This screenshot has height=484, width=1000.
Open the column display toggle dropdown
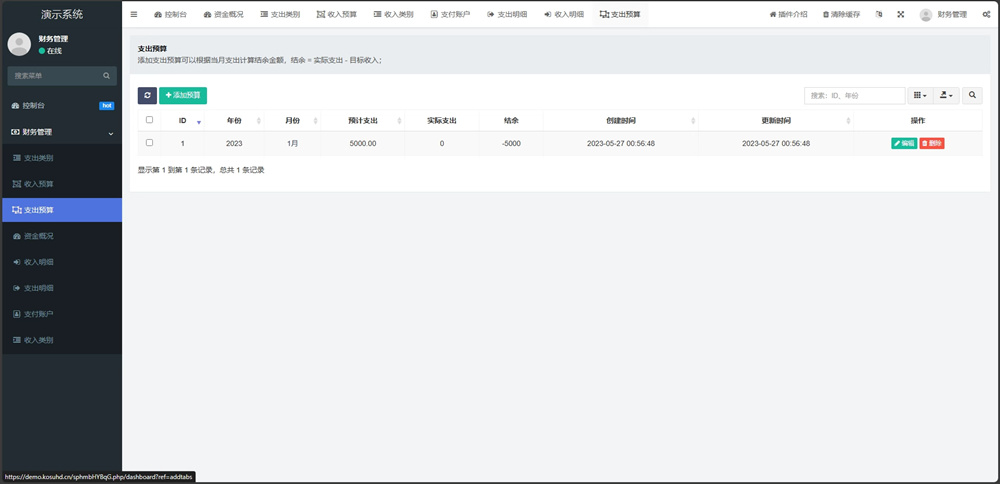coord(920,95)
